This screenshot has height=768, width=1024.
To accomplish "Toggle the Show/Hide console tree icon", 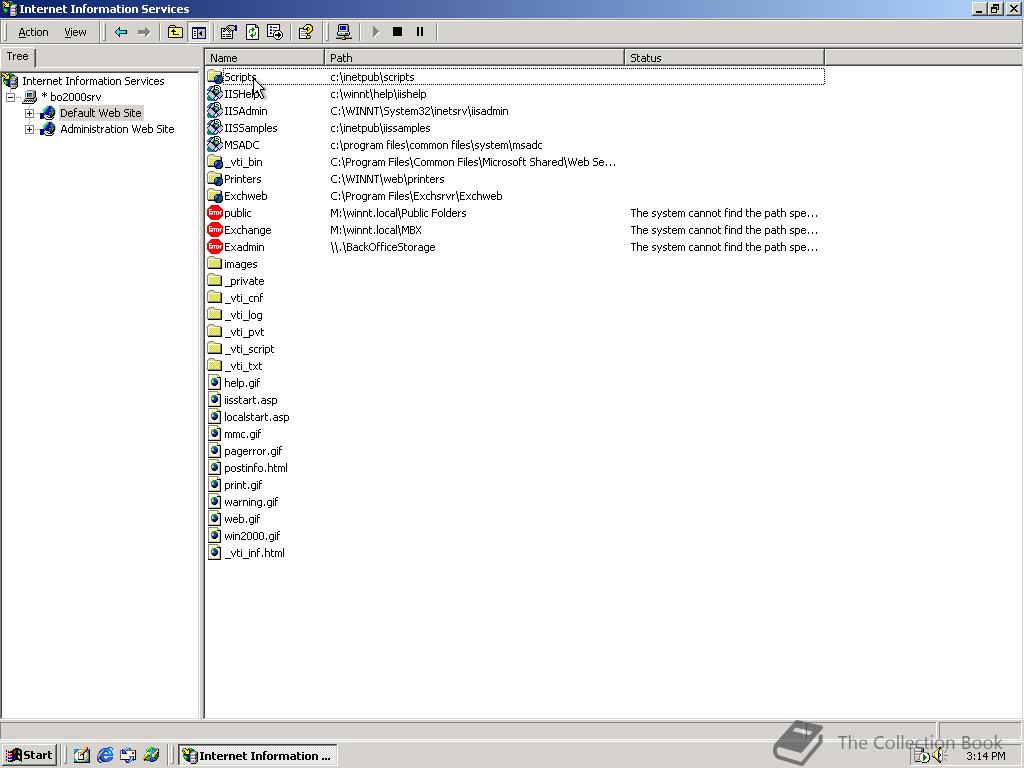I will 199,32.
